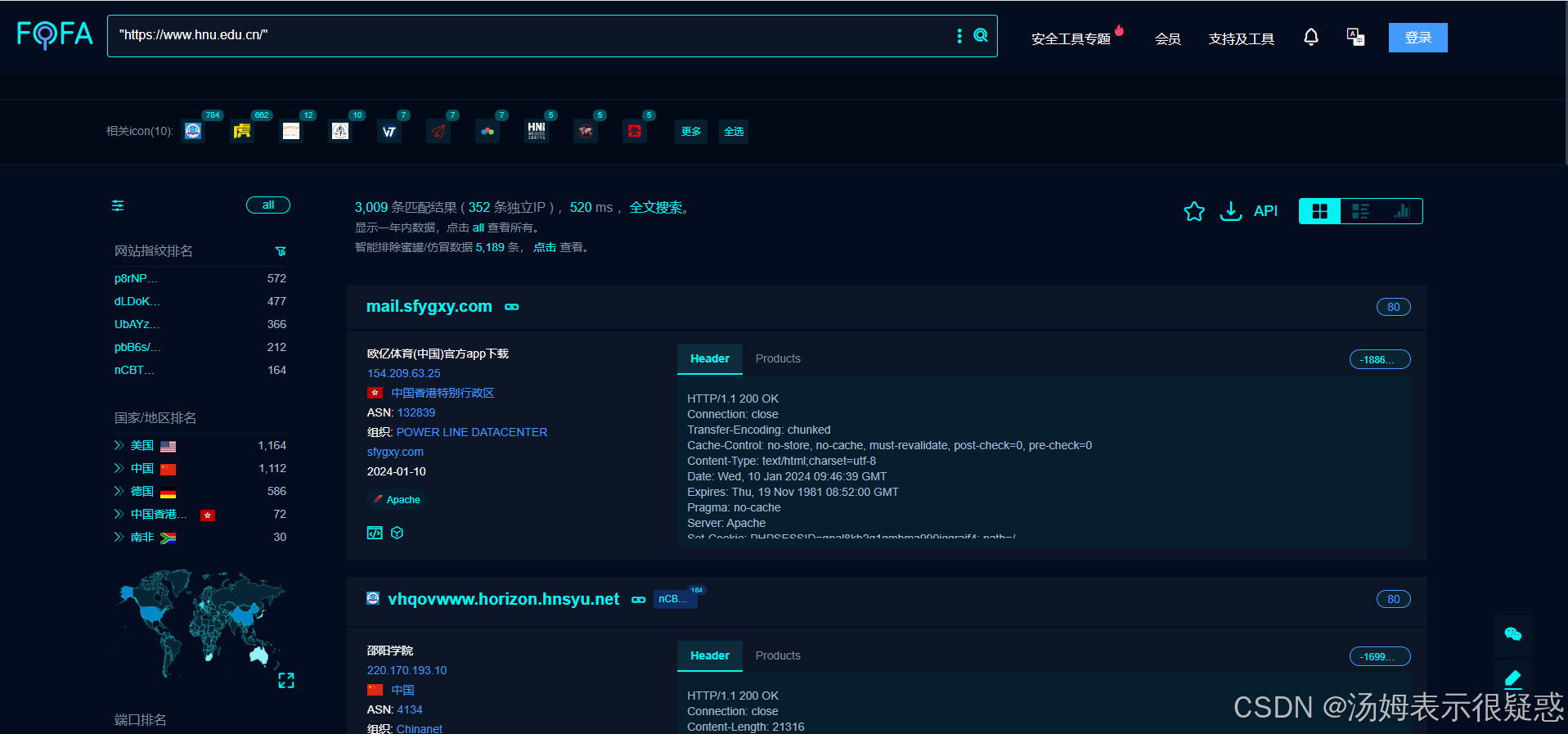Open the WeChat contact floating icon
Viewport: 1568px width, 734px height.
tap(1512, 634)
